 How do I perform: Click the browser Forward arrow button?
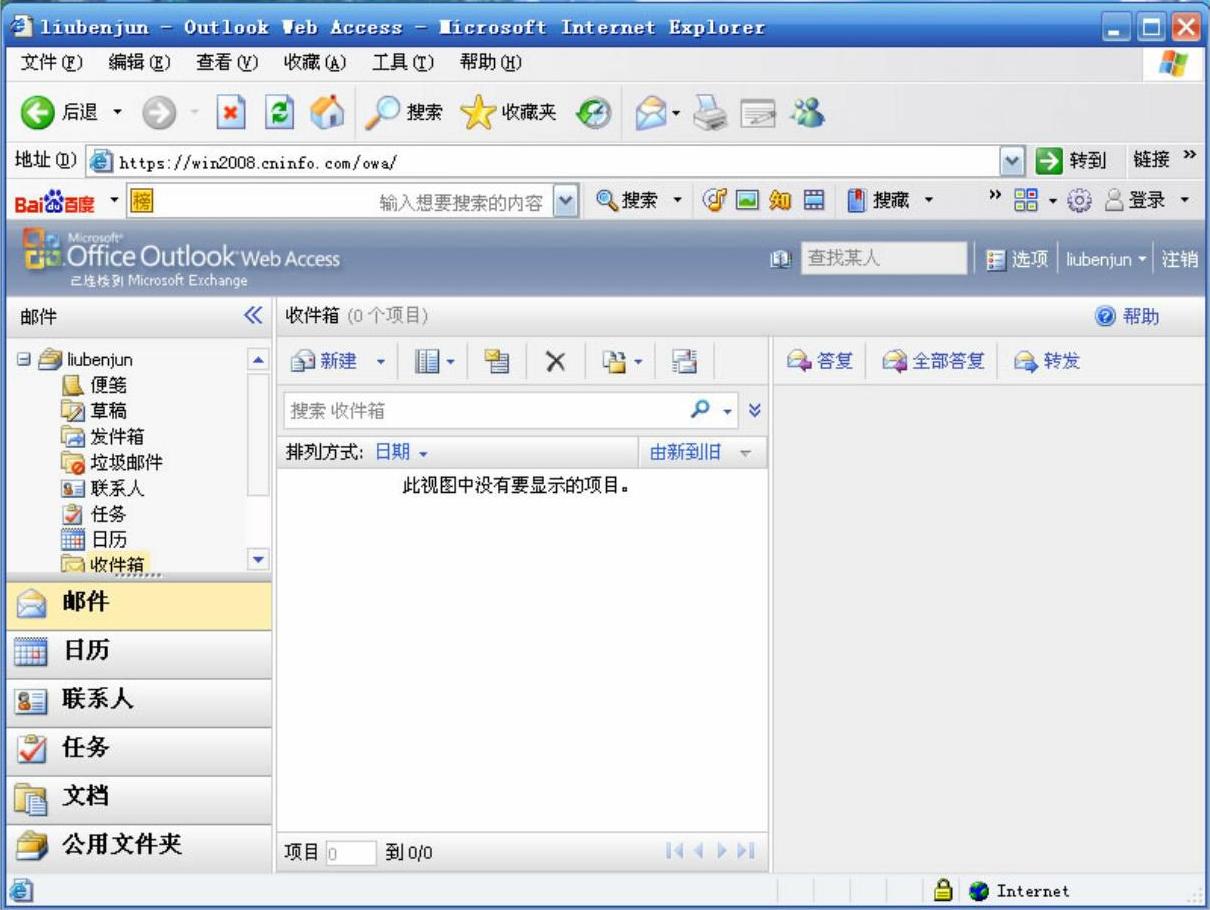pos(157,113)
